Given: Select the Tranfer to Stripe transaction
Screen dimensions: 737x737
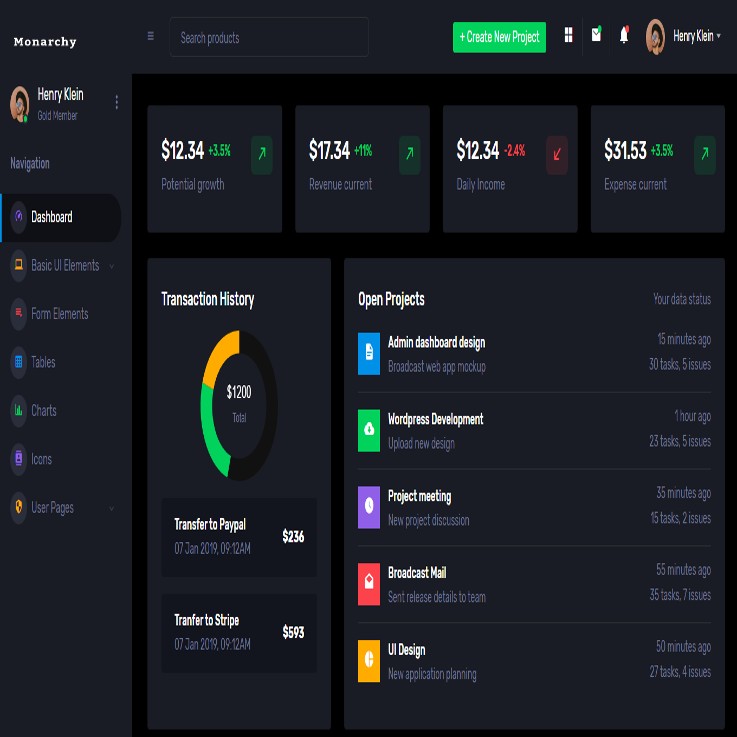Looking at the screenshot, I should tap(239, 633).
